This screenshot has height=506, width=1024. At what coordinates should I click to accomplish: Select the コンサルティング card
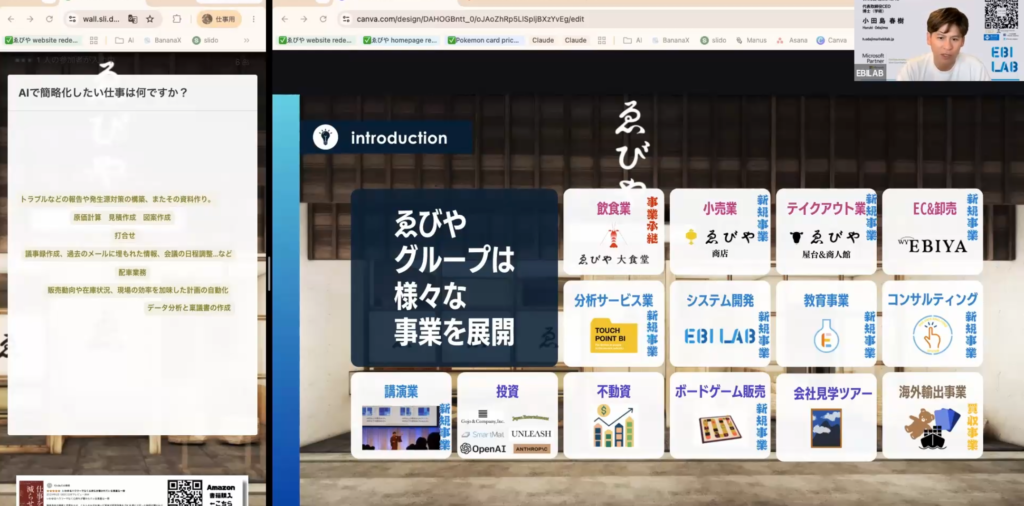pos(932,323)
